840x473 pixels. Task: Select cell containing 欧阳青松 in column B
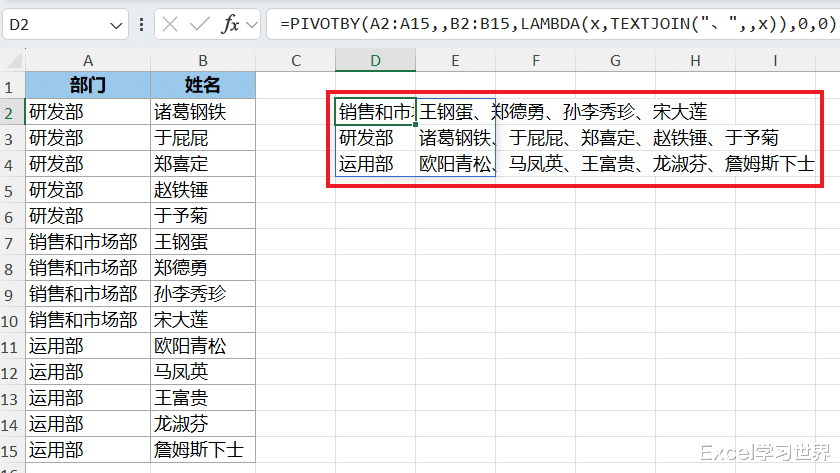point(203,346)
